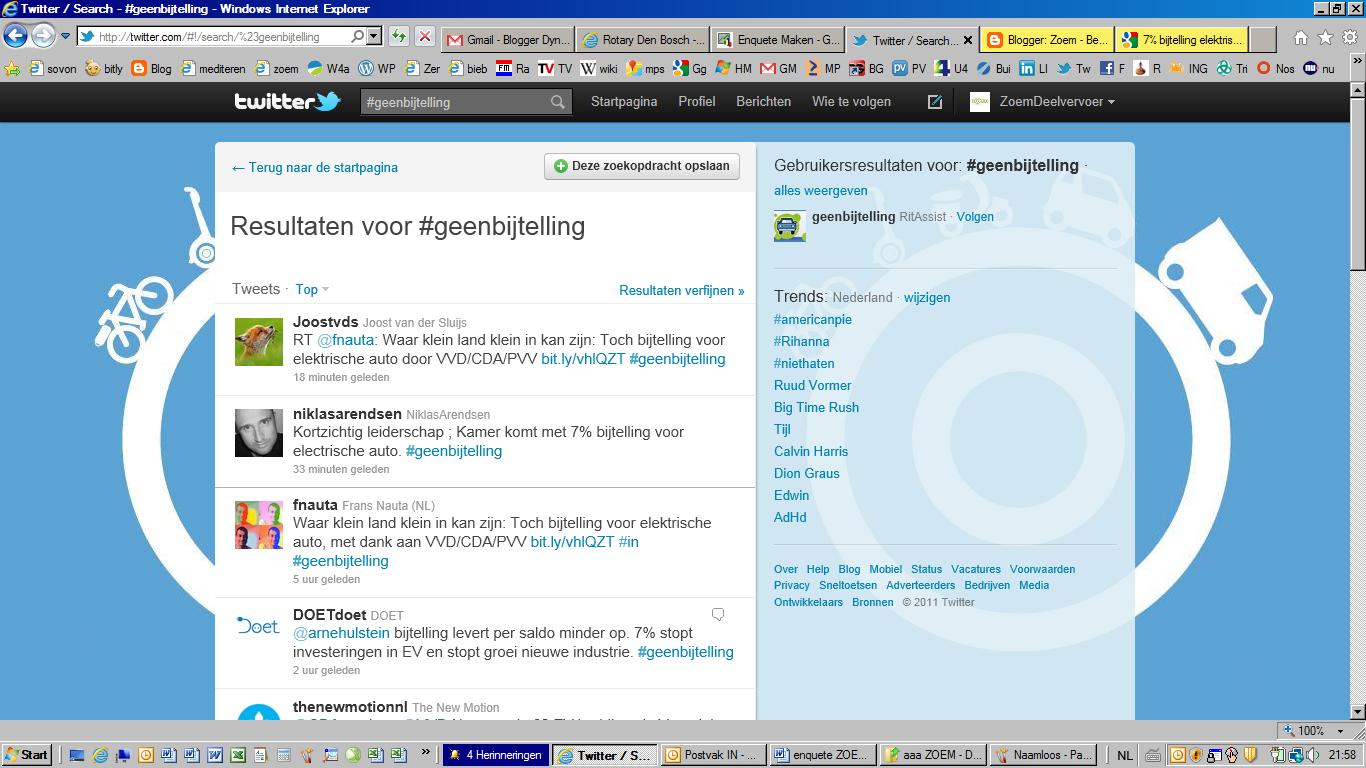Open recent pages dropdown next to Forward button

65,37
